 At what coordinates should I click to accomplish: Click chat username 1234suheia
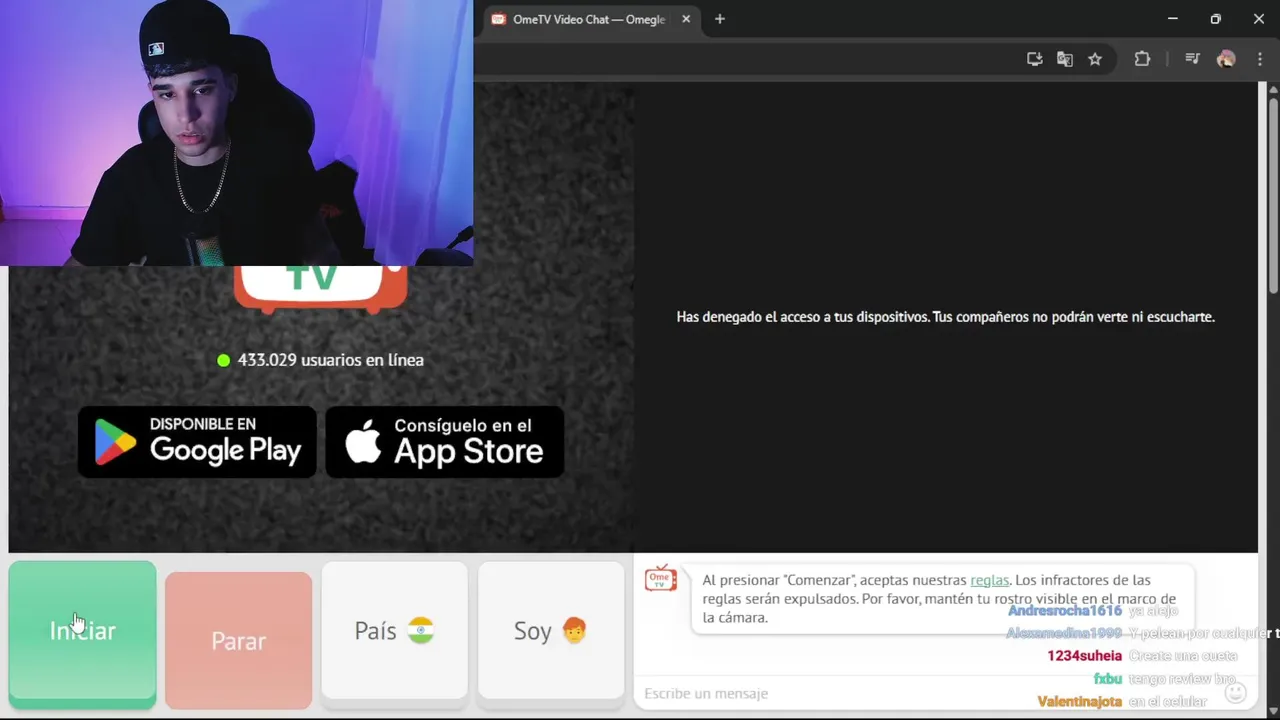coord(1084,656)
